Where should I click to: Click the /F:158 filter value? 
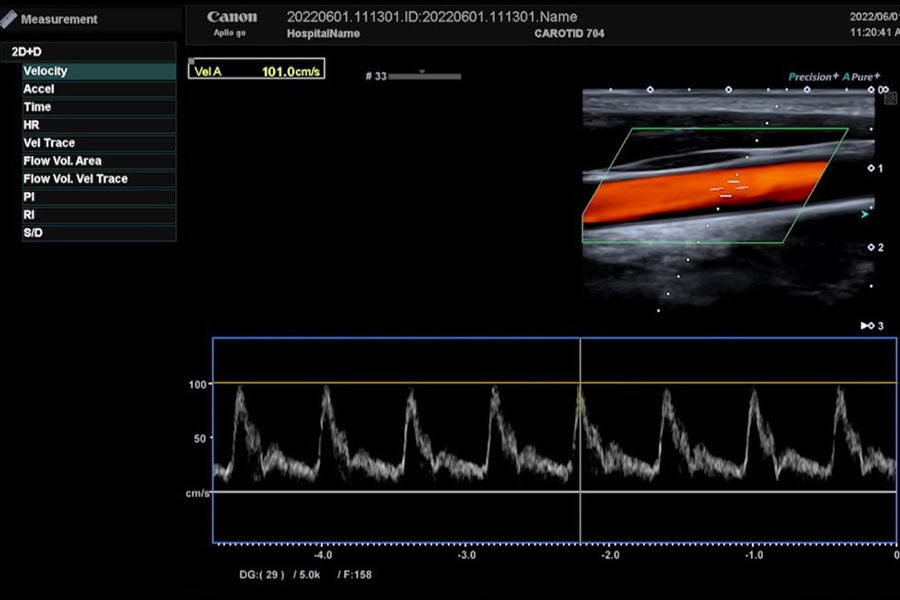pyautogui.click(x=355, y=574)
